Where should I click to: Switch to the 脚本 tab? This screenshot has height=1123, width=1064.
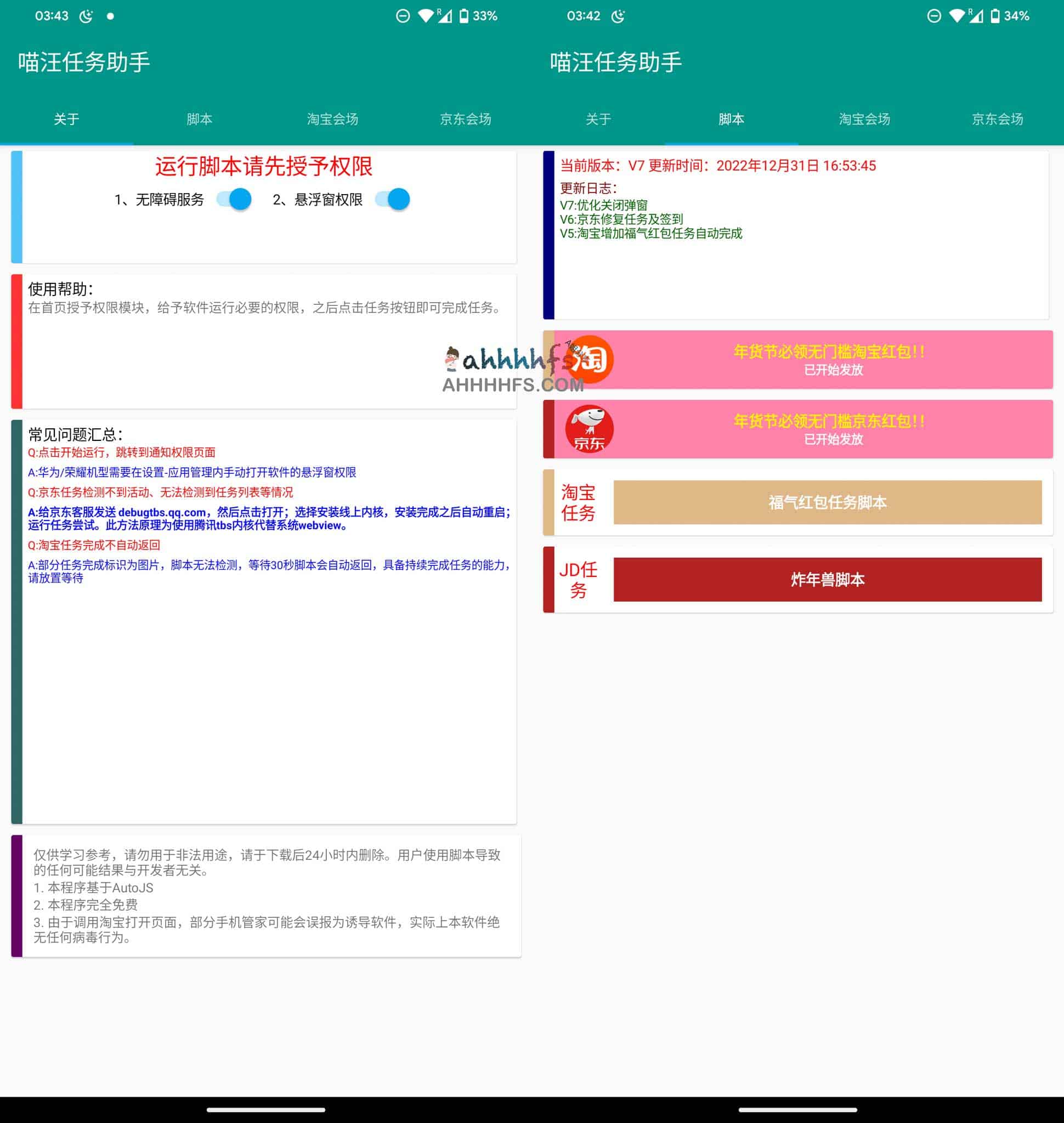[x=731, y=119]
